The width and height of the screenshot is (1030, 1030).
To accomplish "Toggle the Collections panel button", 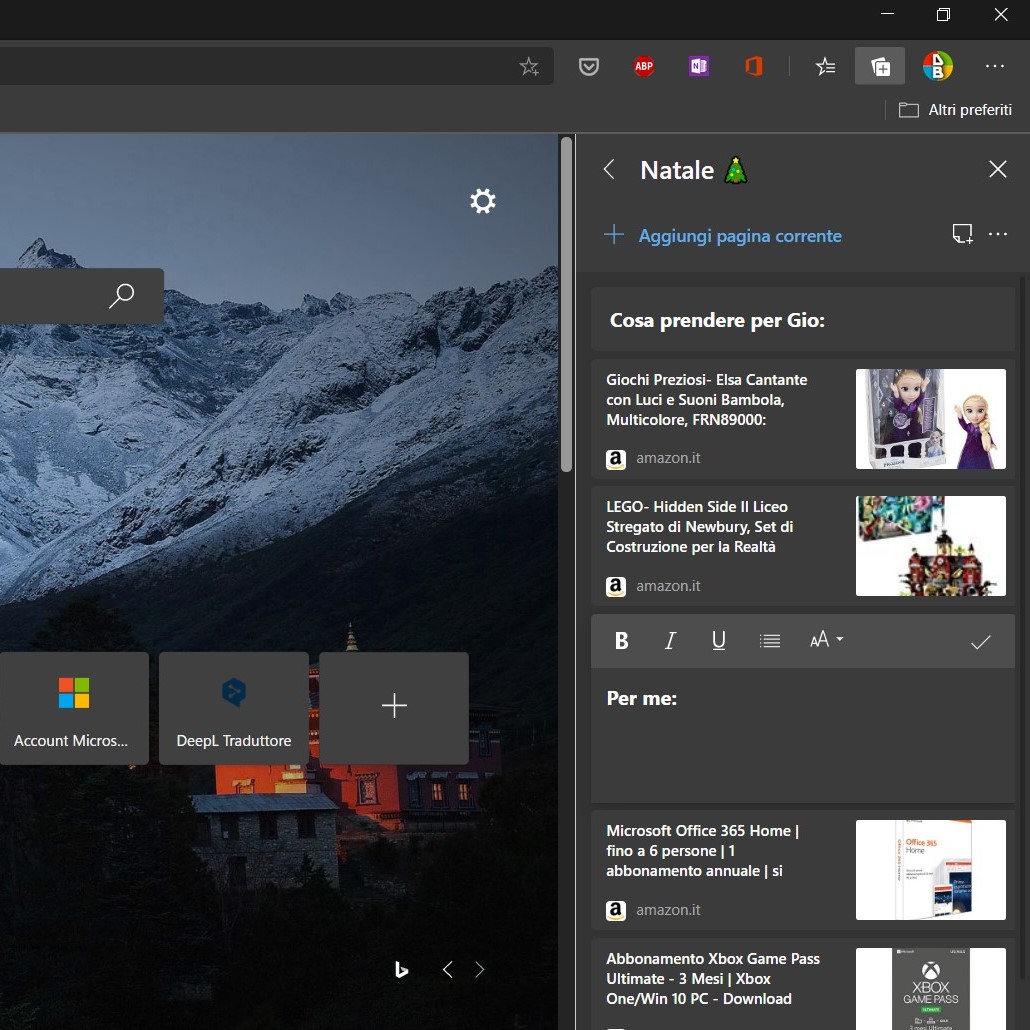I will click(880, 66).
